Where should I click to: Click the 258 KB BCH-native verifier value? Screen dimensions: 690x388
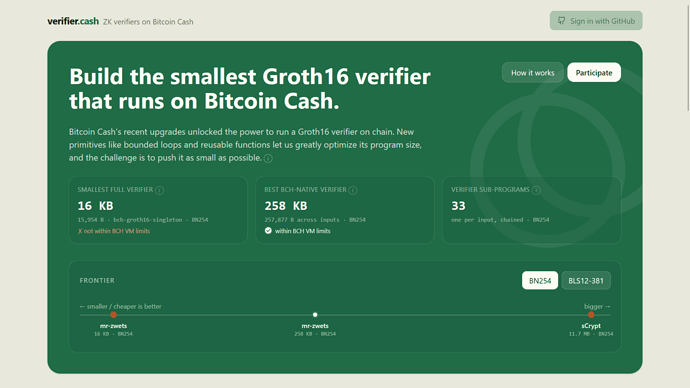[x=286, y=206]
